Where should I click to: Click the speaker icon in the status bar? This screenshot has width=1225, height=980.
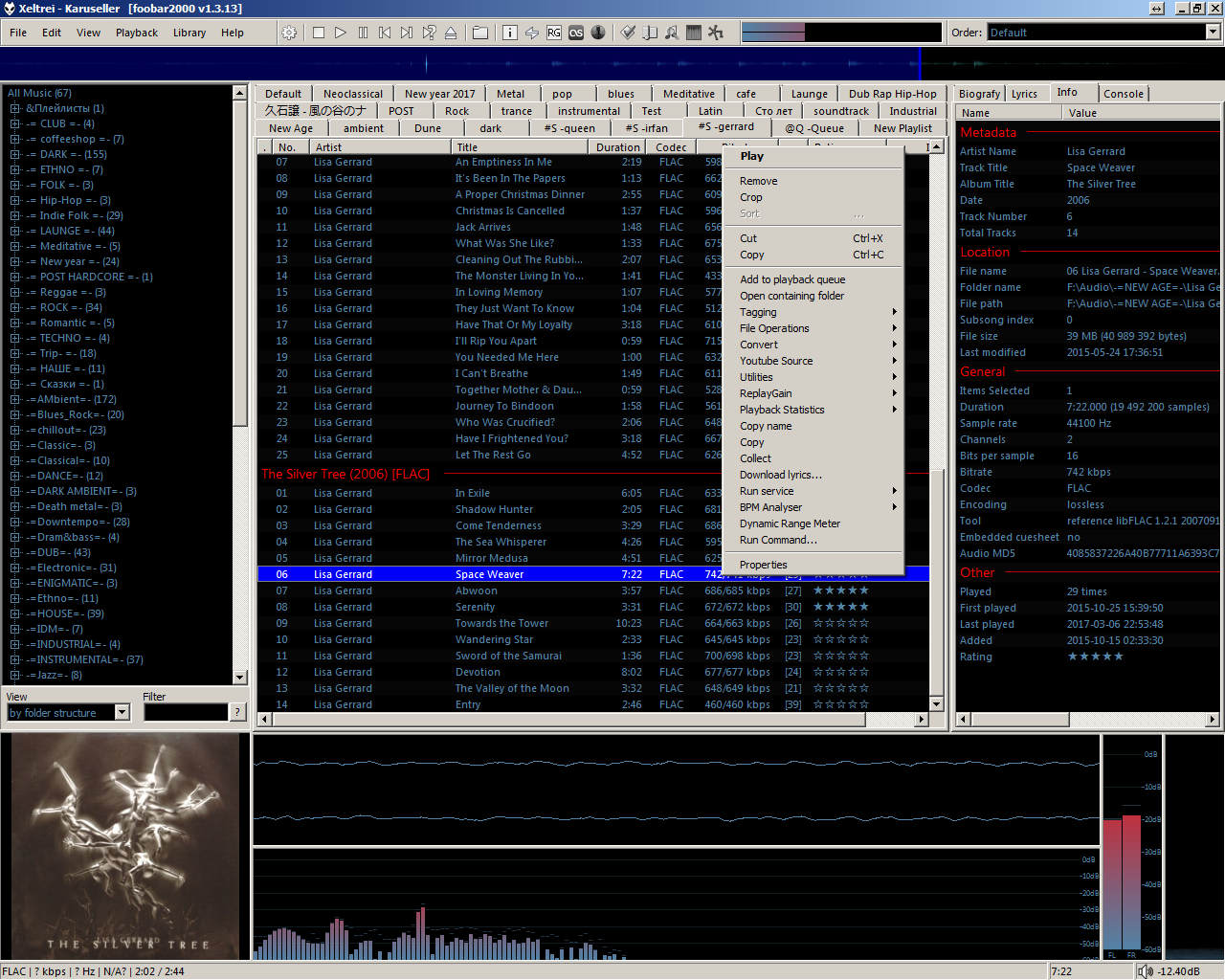1145,971
